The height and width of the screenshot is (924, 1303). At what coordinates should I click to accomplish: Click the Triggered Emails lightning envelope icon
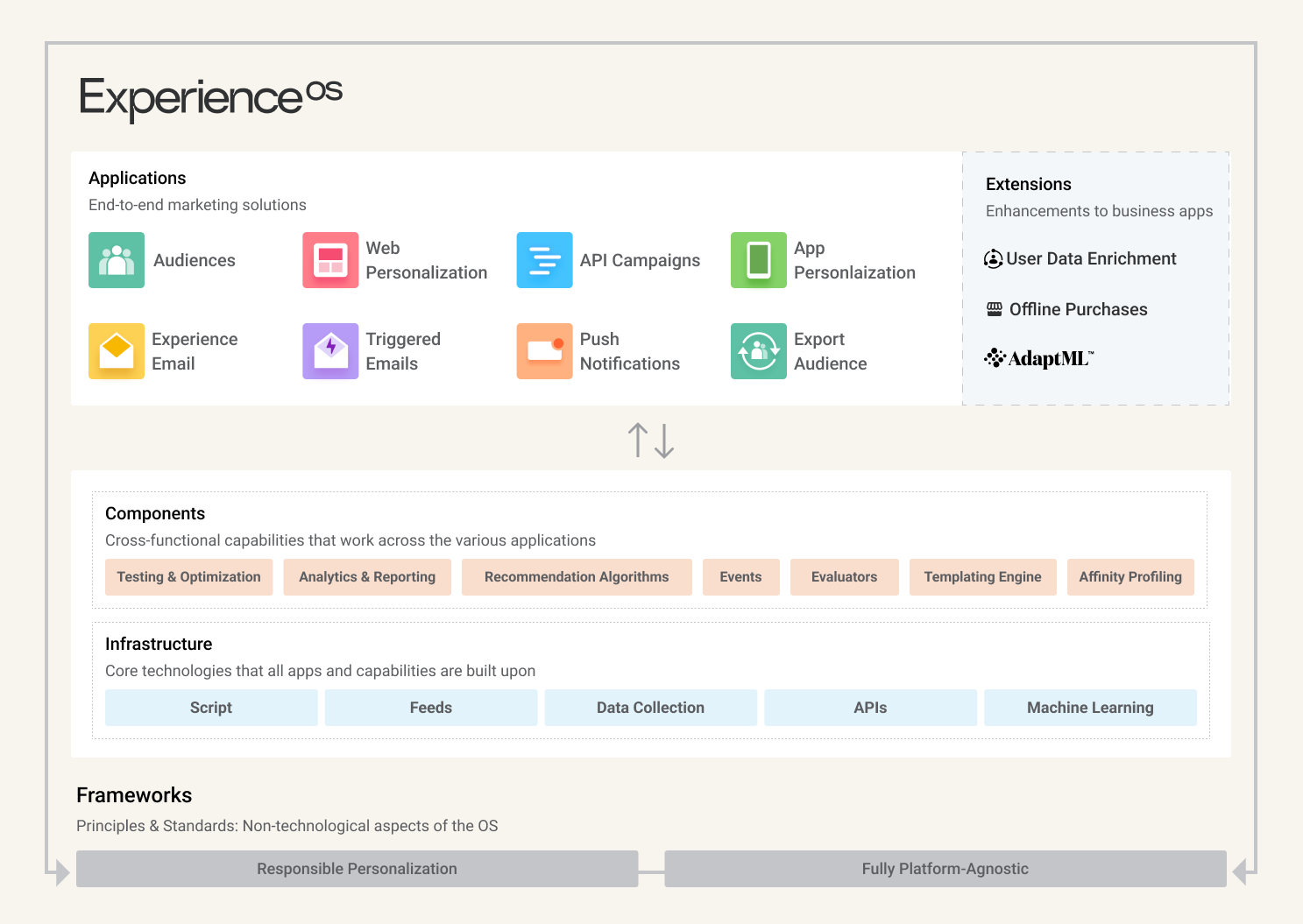330,351
